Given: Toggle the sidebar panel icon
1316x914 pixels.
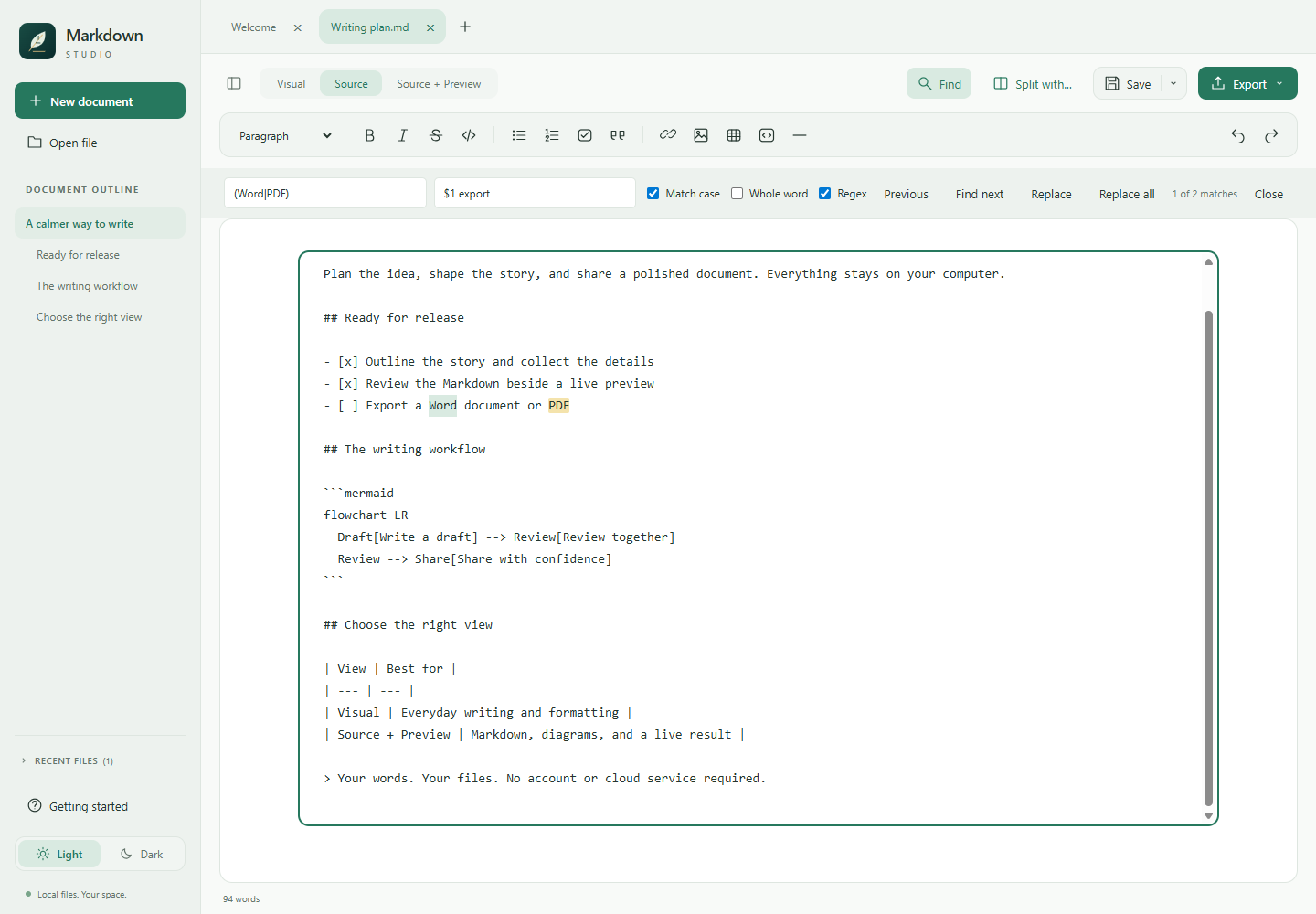Looking at the screenshot, I should click(x=234, y=83).
